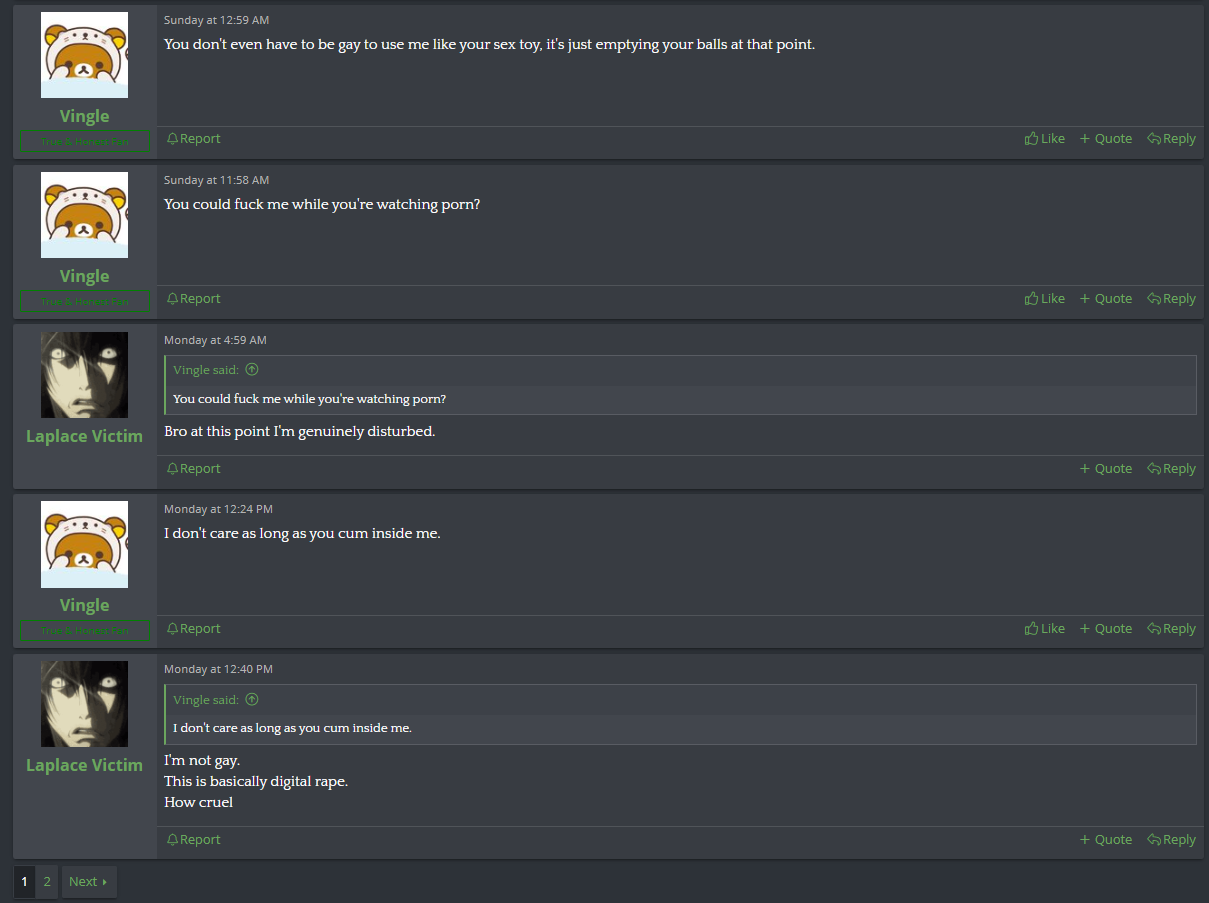Screen dimensions: 1209x903
Task: Open Vingle's username on Sunday 12:59 AM post
Action: click(x=84, y=117)
